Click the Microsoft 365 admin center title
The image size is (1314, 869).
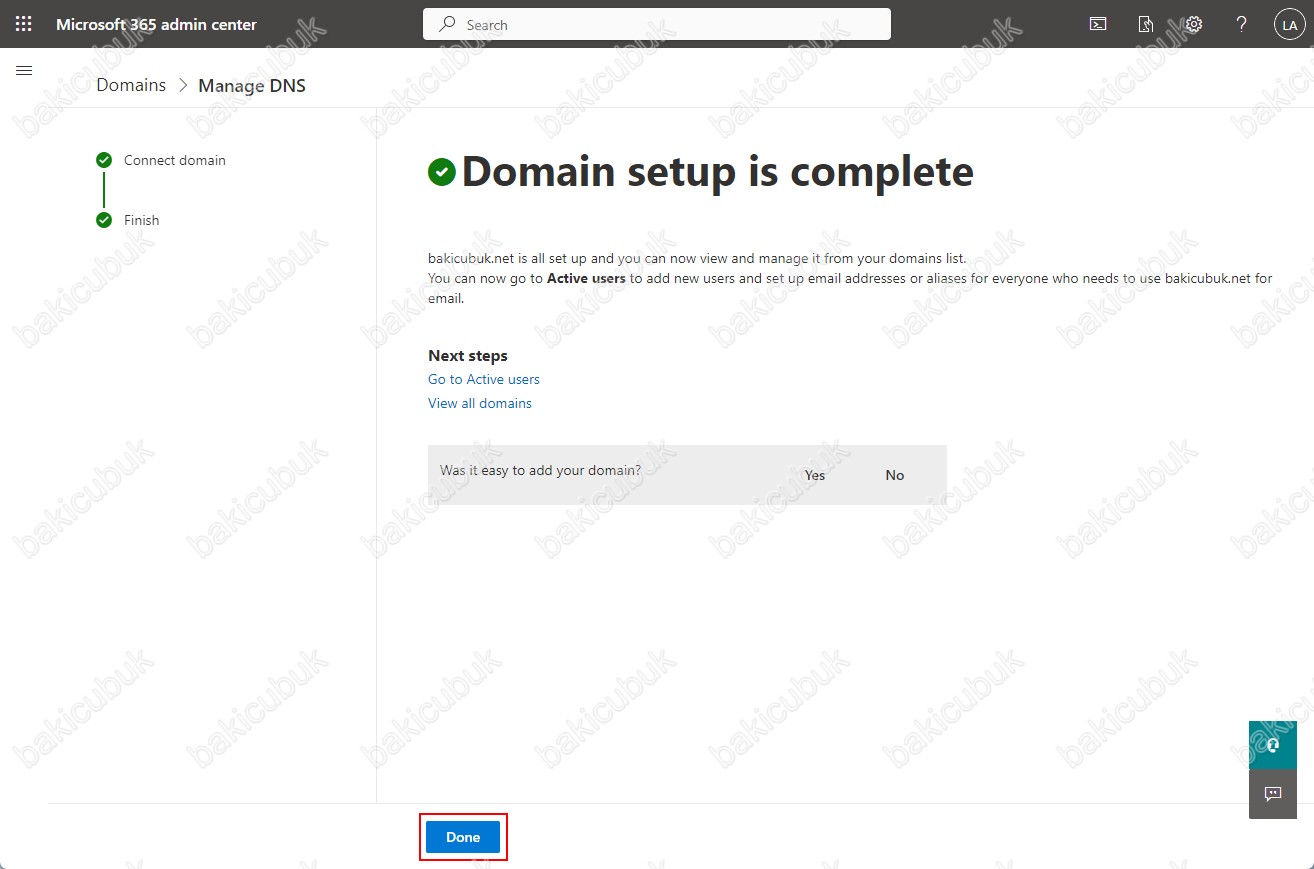pos(156,24)
